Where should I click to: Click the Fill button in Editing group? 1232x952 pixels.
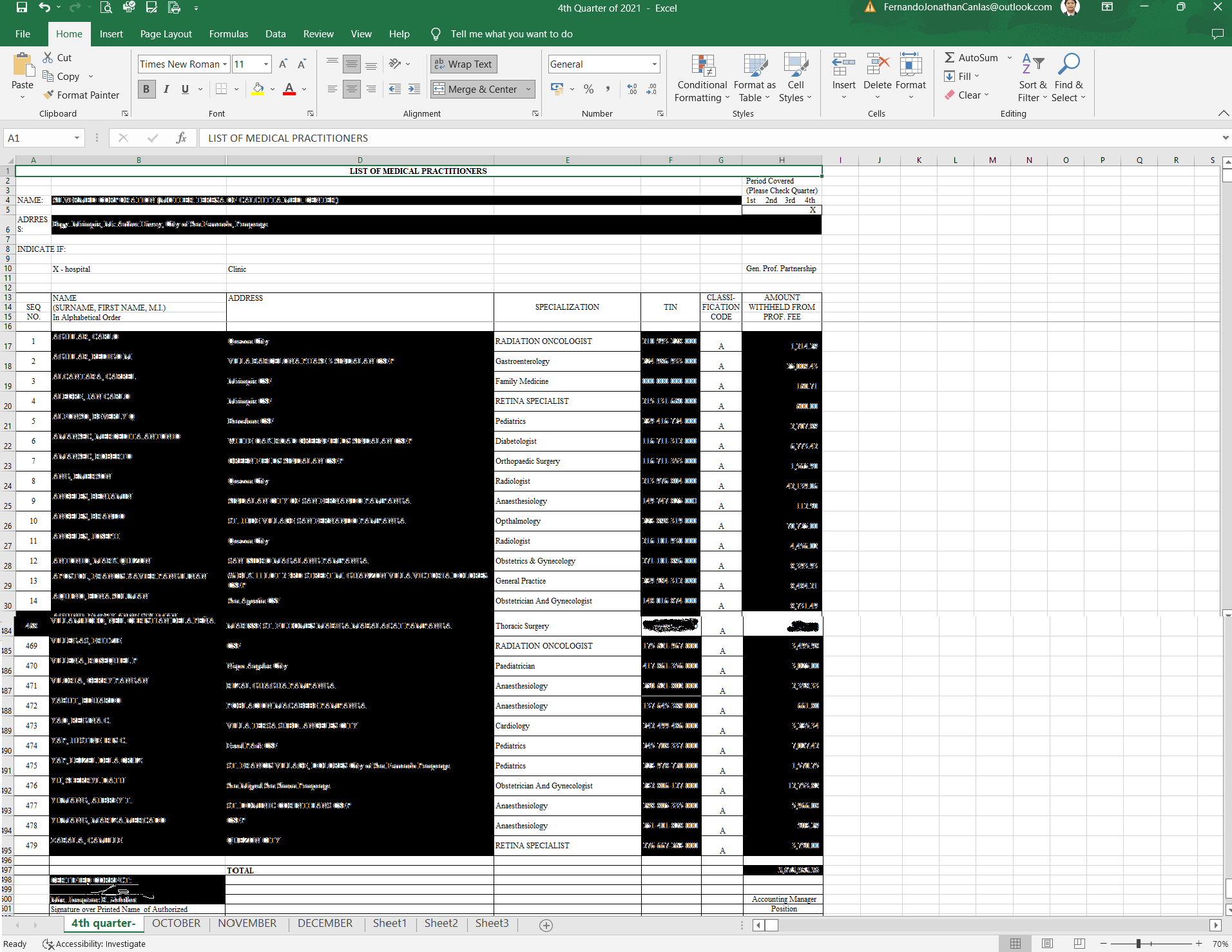(x=962, y=76)
